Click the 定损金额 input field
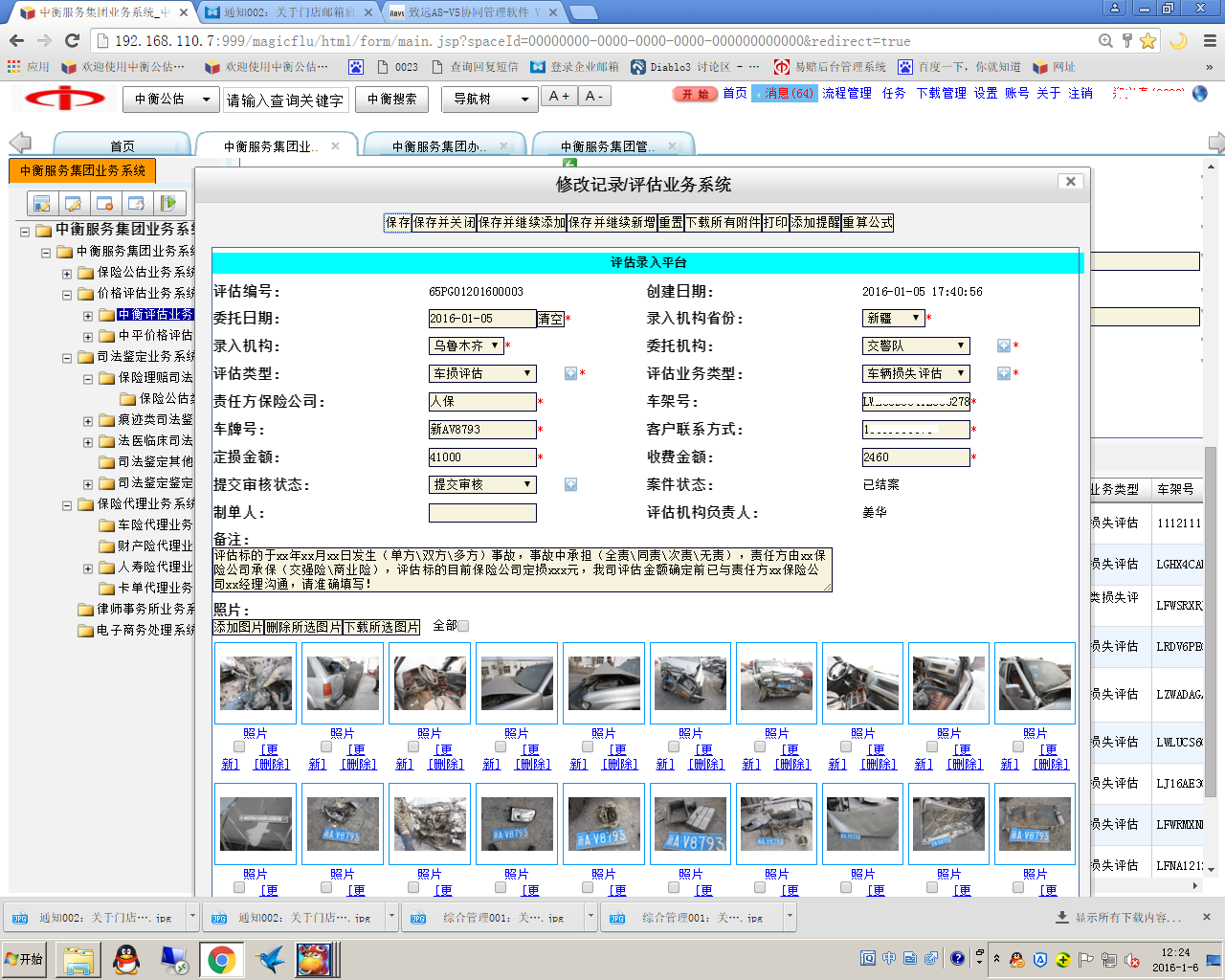Image resolution: width=1225 pixels, height=980 pixels. pyautogui.click(x=482, y=457)
